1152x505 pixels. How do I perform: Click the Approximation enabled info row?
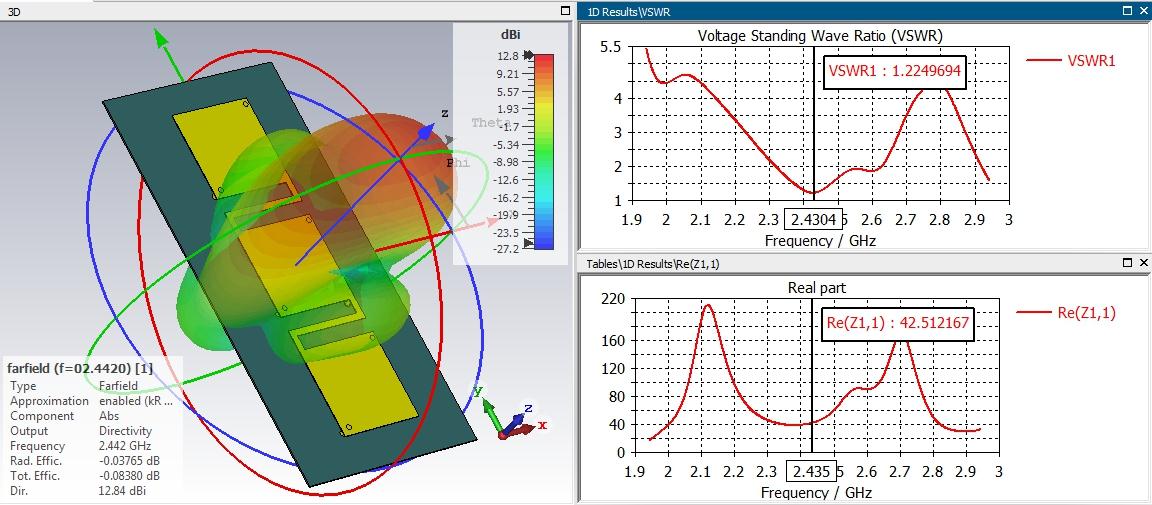pos(92,401)
